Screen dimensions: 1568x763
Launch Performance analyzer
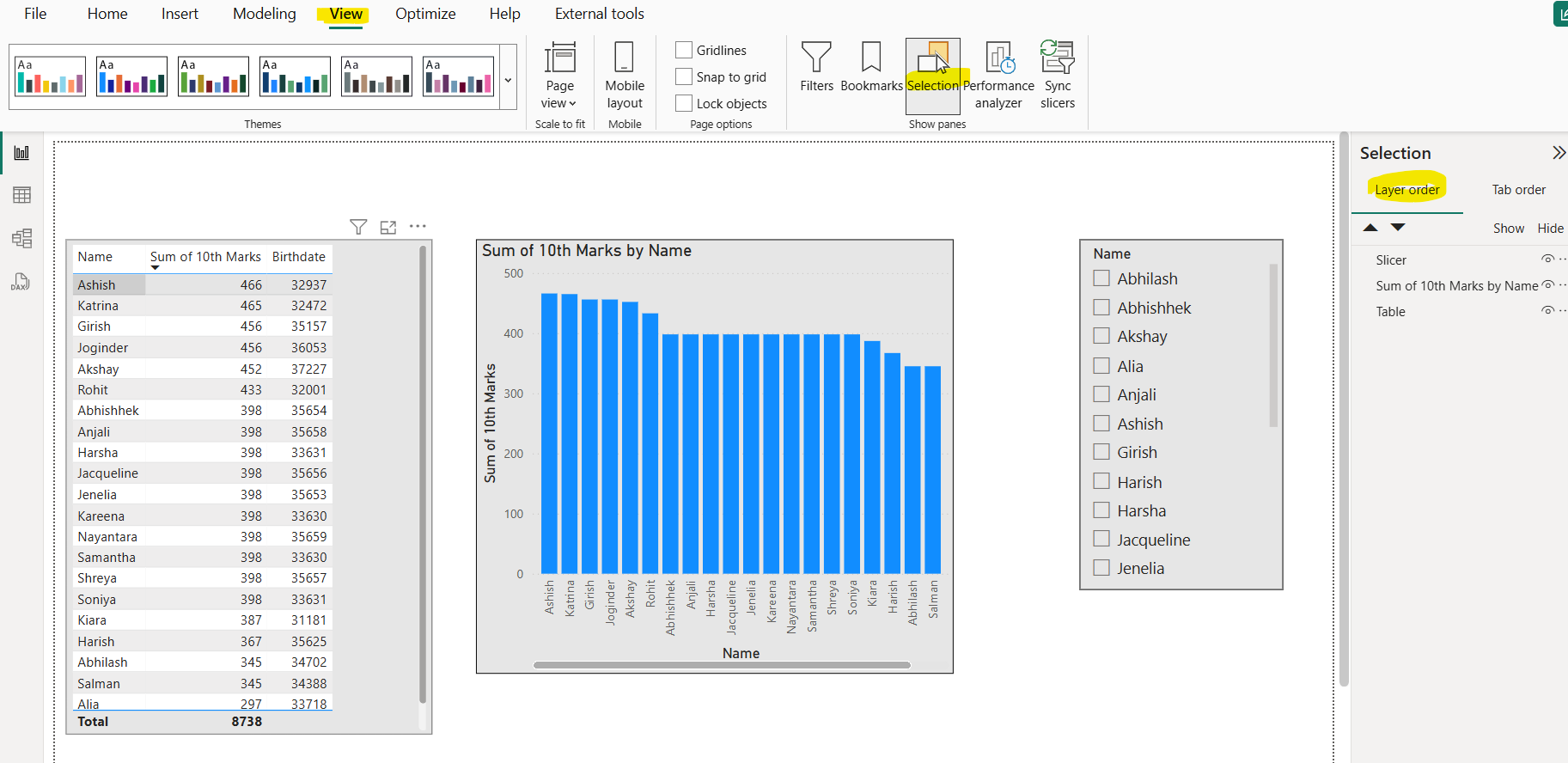click(998, 76)
